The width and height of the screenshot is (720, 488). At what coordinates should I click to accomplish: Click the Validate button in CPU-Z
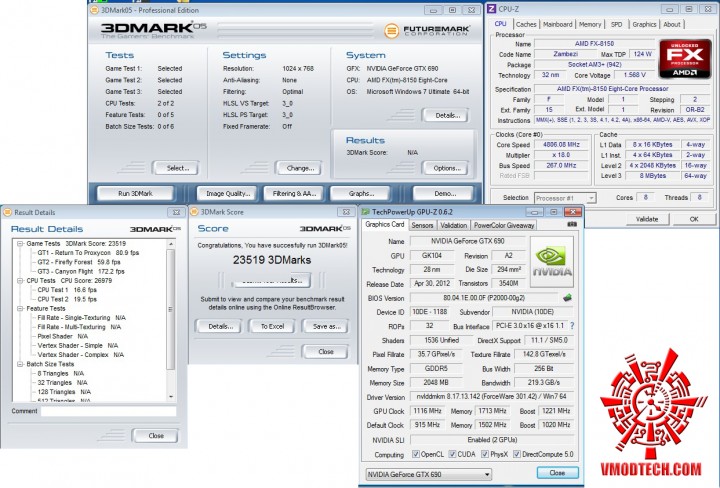(x=647, y=219)
